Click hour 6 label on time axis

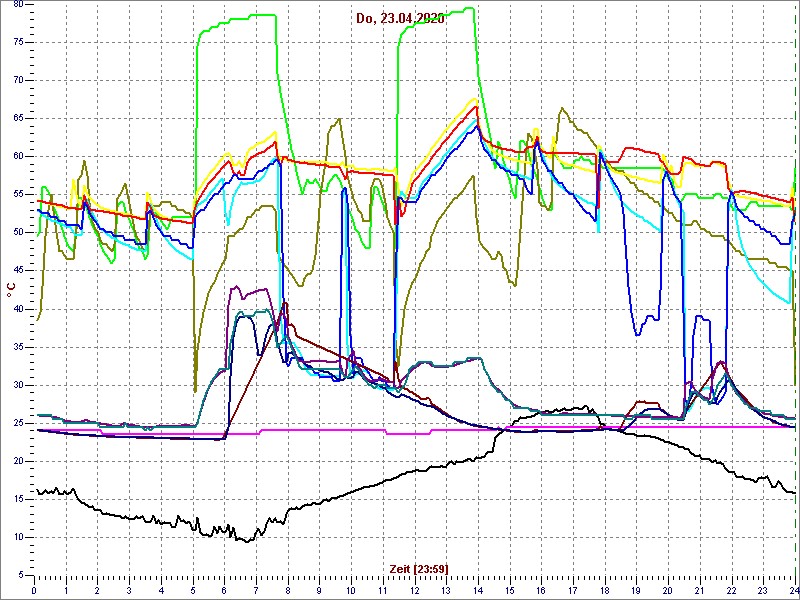pos(224,590)
